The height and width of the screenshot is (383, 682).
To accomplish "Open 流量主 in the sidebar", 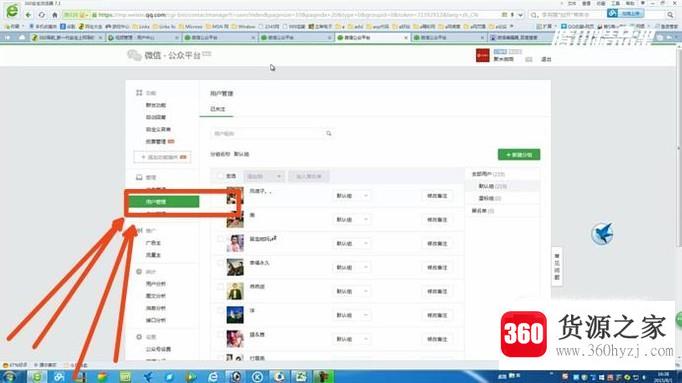I will point(153,255).
